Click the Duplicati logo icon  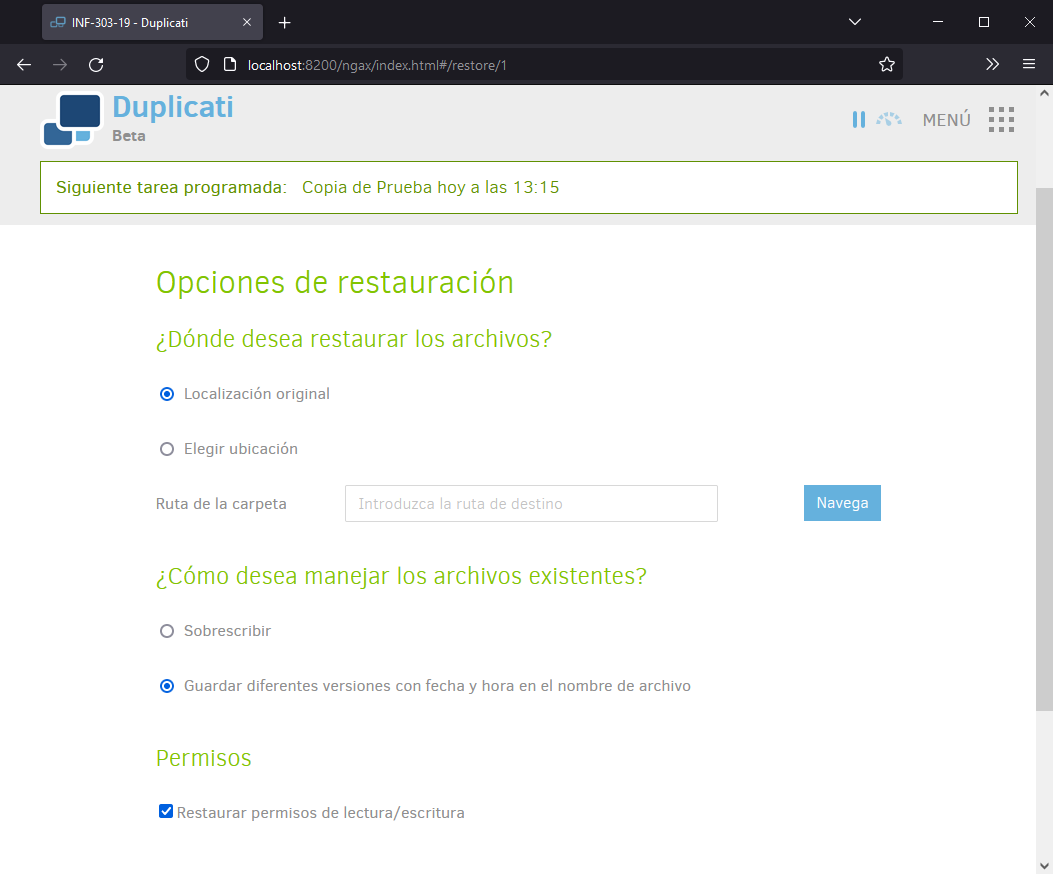pos(71,119)
